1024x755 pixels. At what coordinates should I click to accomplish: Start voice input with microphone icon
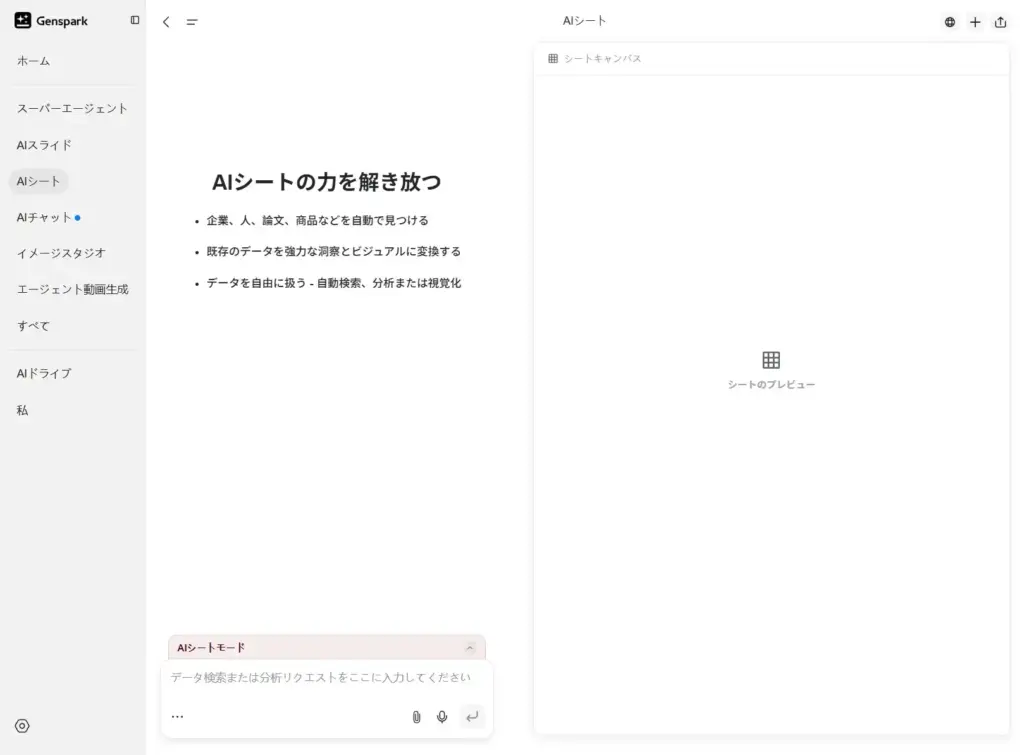(442, 717)
